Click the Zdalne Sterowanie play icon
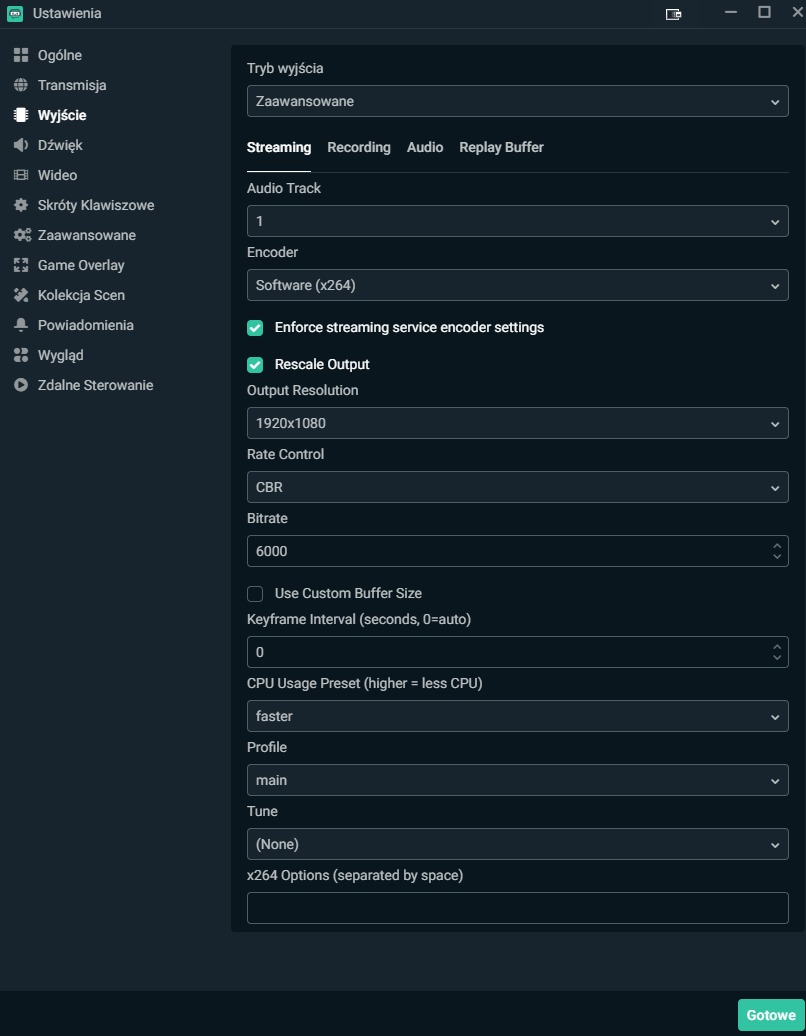 tap(21, 385)
